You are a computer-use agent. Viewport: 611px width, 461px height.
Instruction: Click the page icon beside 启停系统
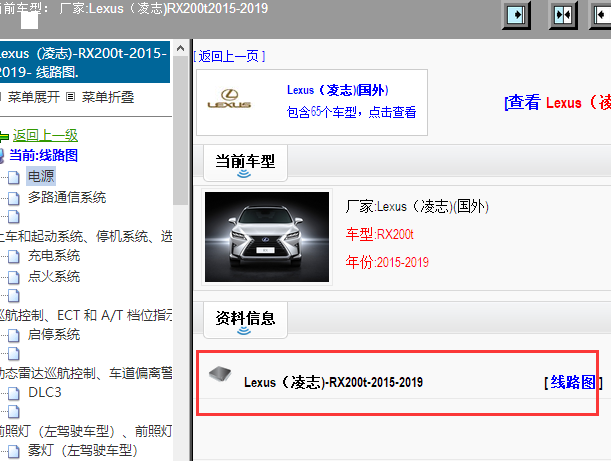[14, 336]
